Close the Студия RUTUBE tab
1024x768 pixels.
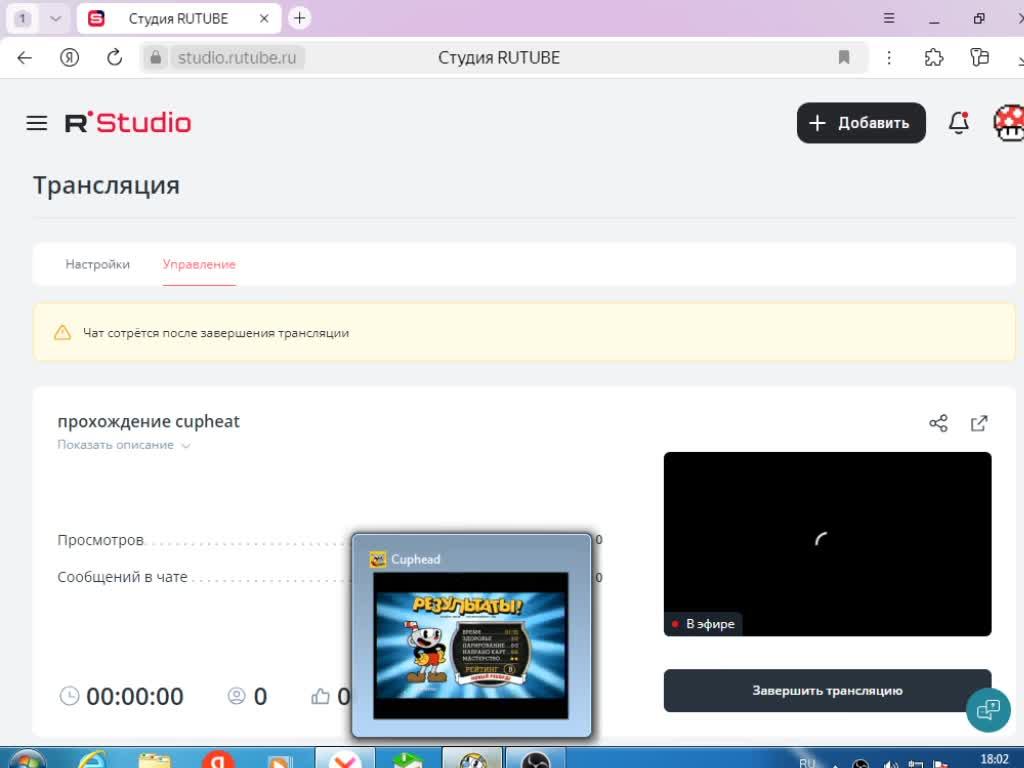[x=264, y=18]
